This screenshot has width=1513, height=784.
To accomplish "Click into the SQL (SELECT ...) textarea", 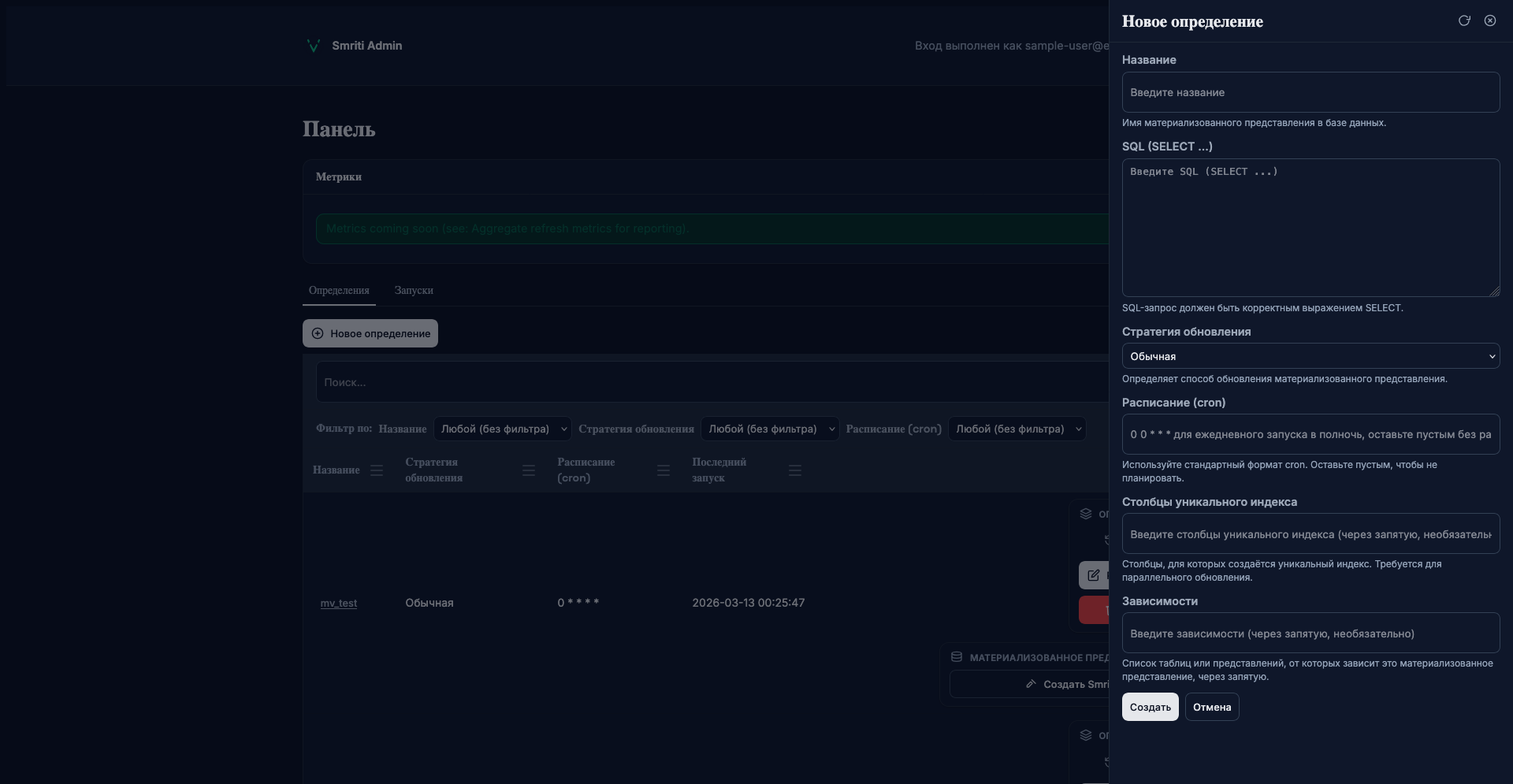I will point(1310,228).
